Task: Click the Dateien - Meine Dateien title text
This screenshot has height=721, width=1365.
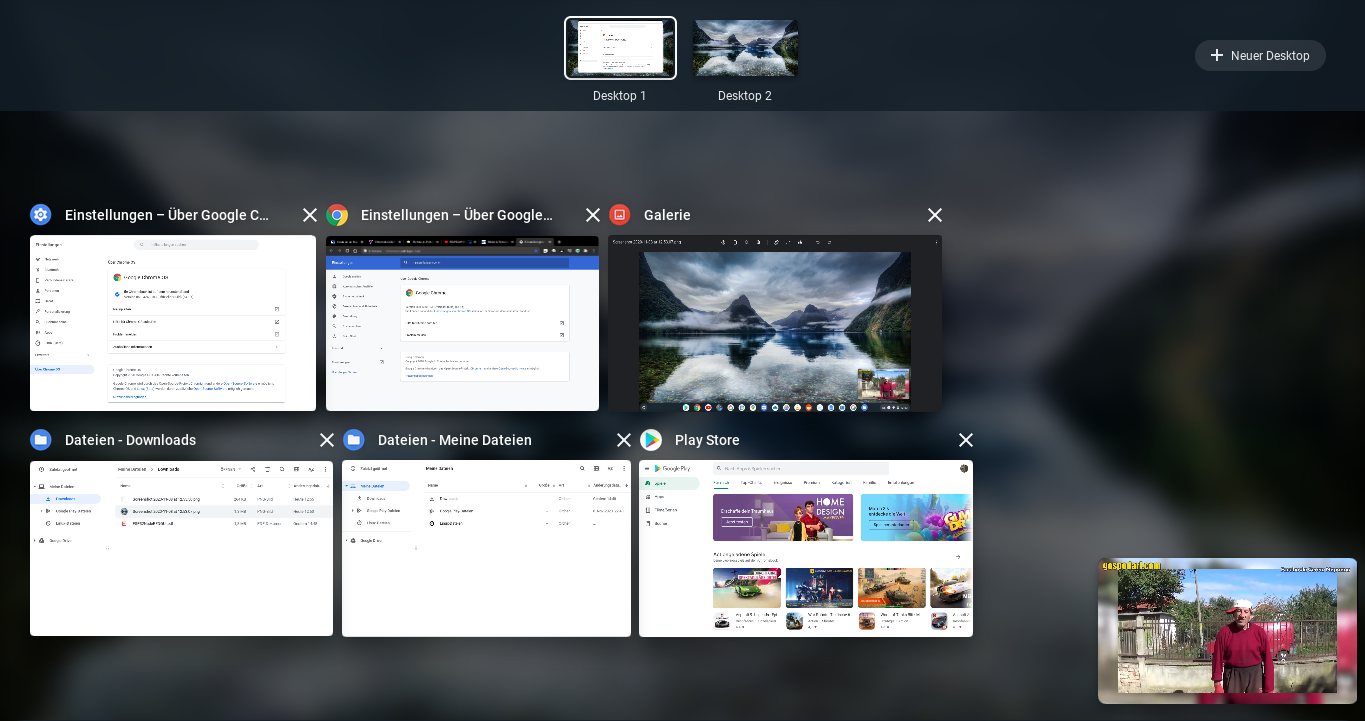Action: 455,440
